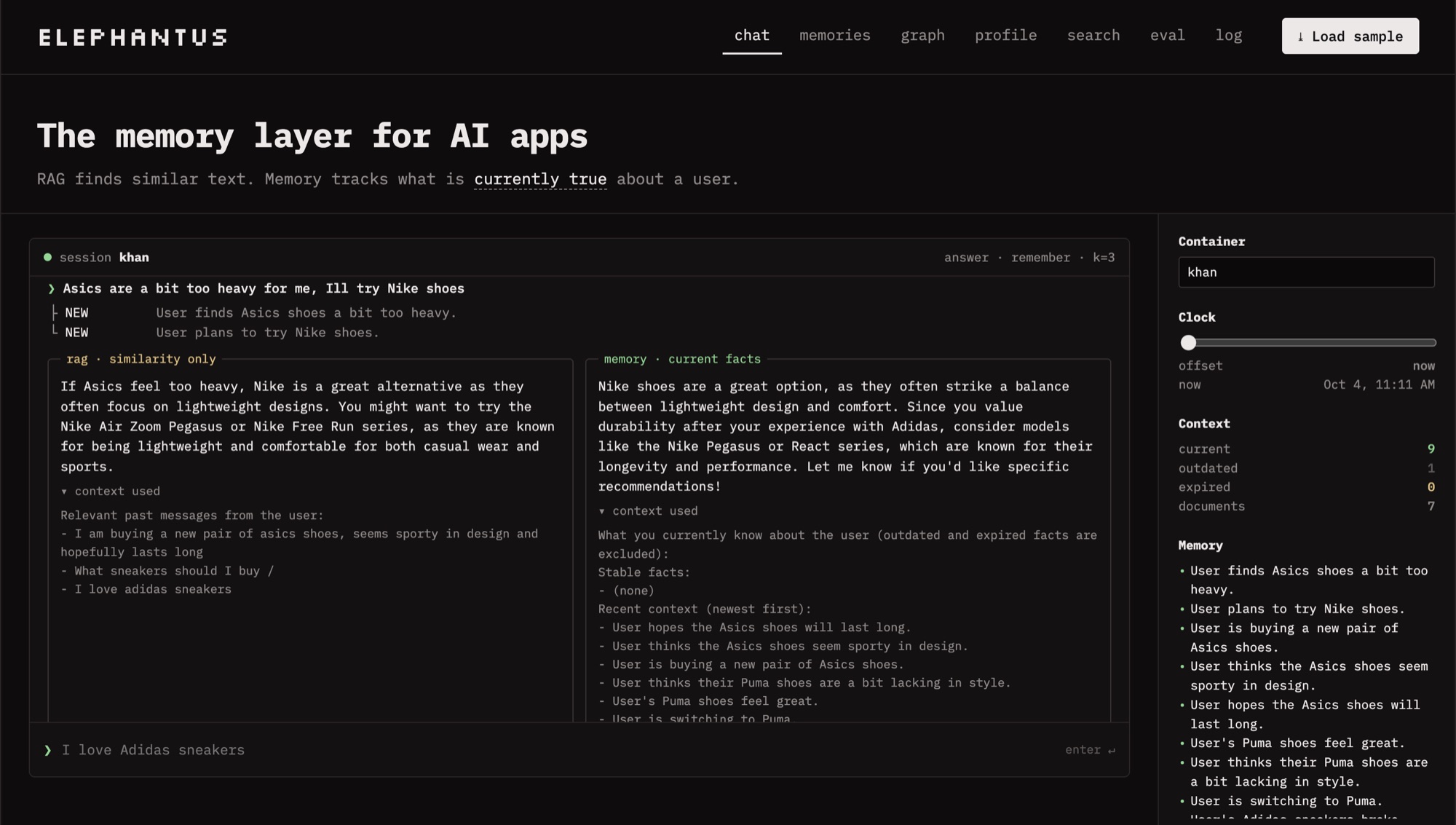1456x825 pixels.
Task: Open the search tab
Action: [x=1093, y=35]
